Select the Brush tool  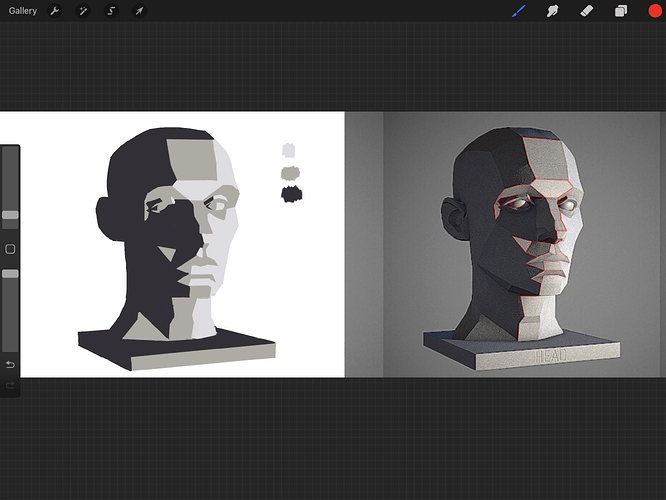click(x=519, y=11)
